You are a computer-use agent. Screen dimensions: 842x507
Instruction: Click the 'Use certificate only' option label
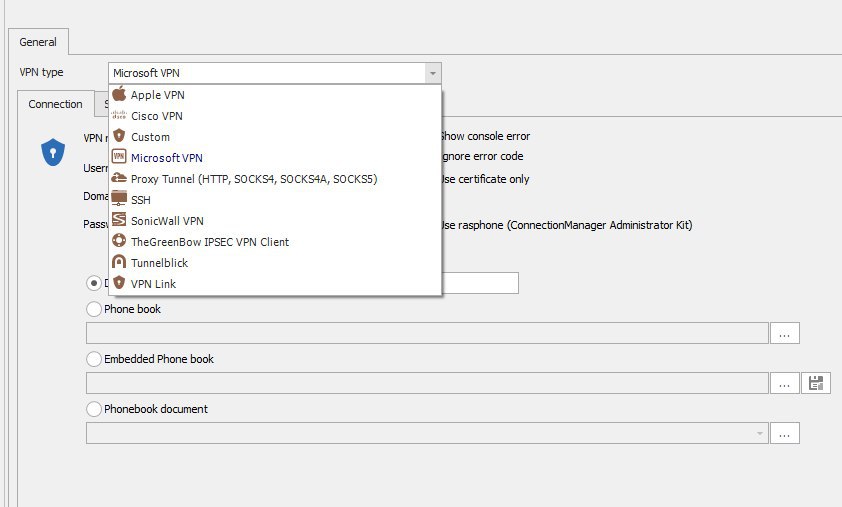pos(485,179)
